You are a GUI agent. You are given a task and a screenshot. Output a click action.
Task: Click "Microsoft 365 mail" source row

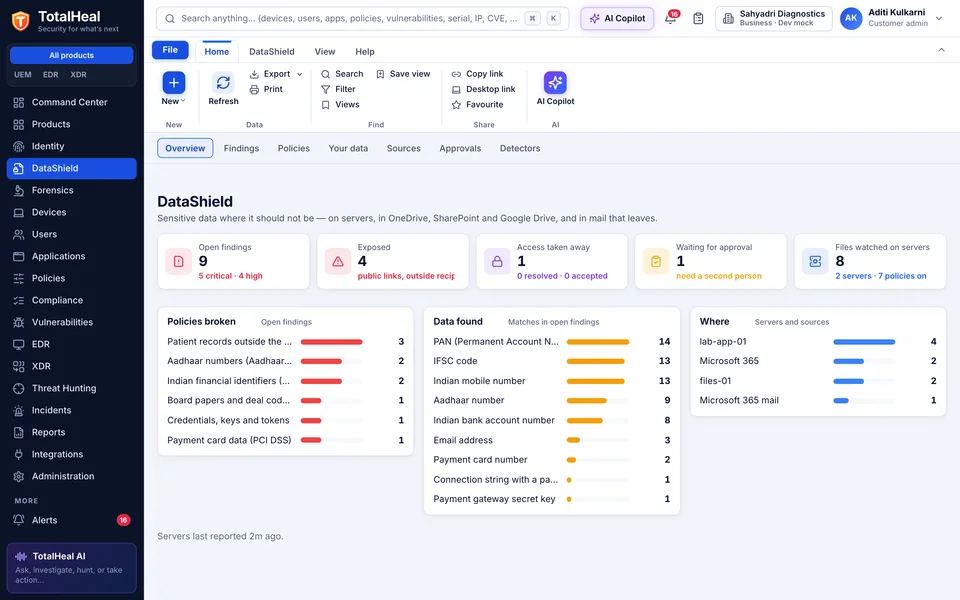[x=818, y=400]
